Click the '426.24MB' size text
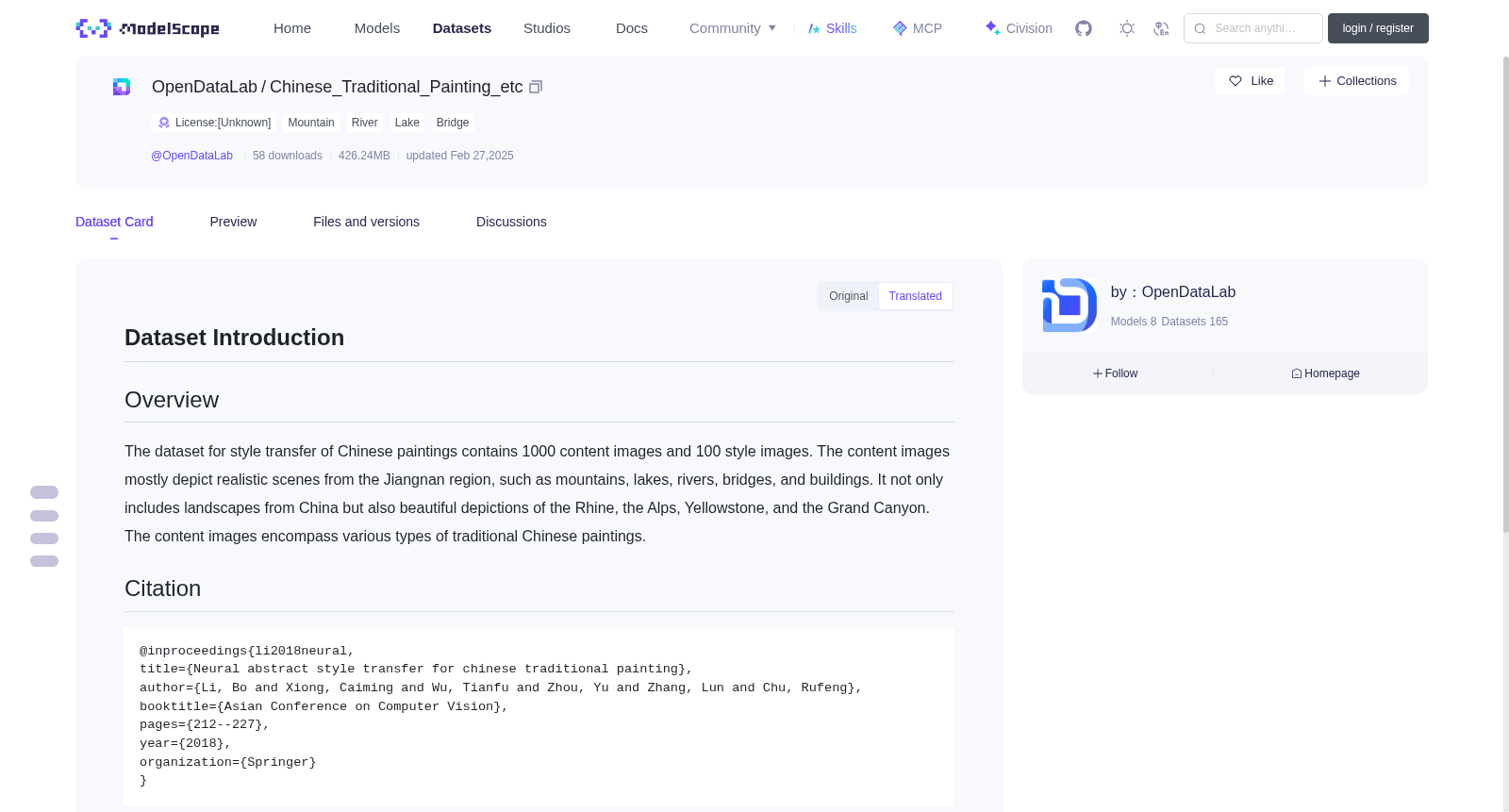This screenshot has width=1509, height=812. pos(364,156)
